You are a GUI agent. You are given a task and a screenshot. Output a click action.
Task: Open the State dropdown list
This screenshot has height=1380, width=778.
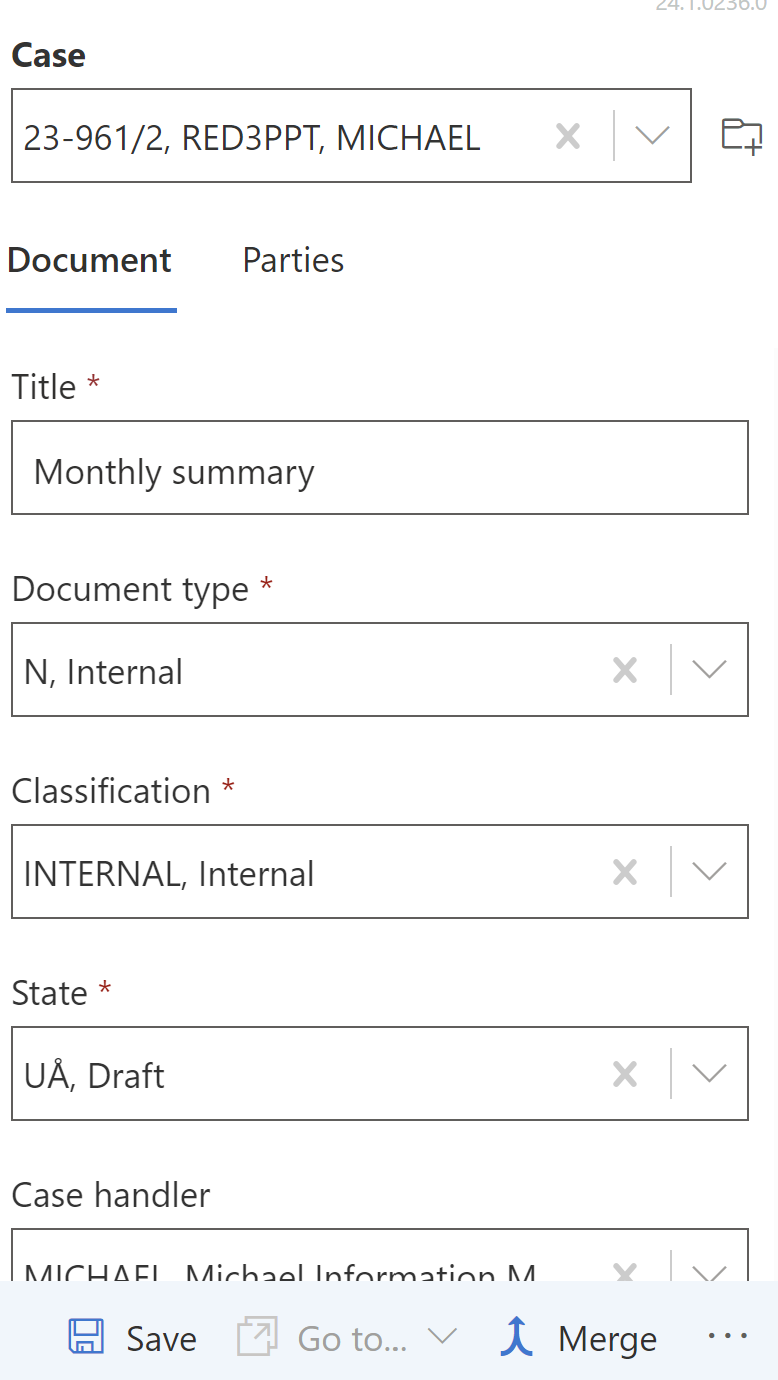709,1074
